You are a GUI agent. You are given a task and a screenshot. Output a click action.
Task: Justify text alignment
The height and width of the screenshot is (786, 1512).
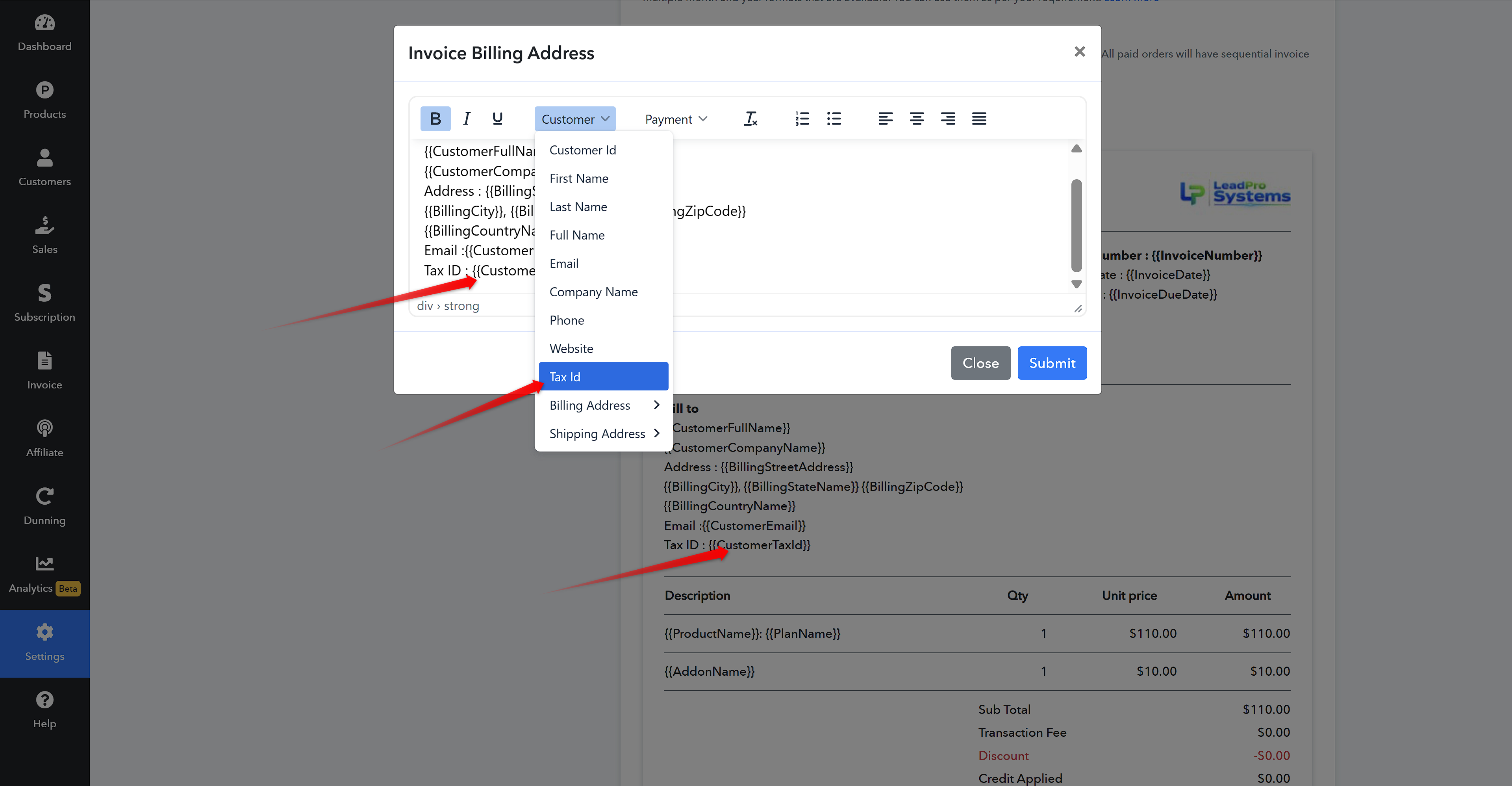[x=978, y=119]
